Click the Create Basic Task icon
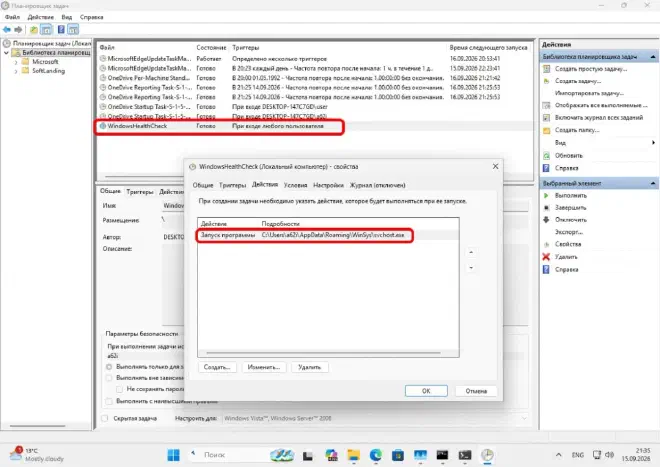 point(546,69)
